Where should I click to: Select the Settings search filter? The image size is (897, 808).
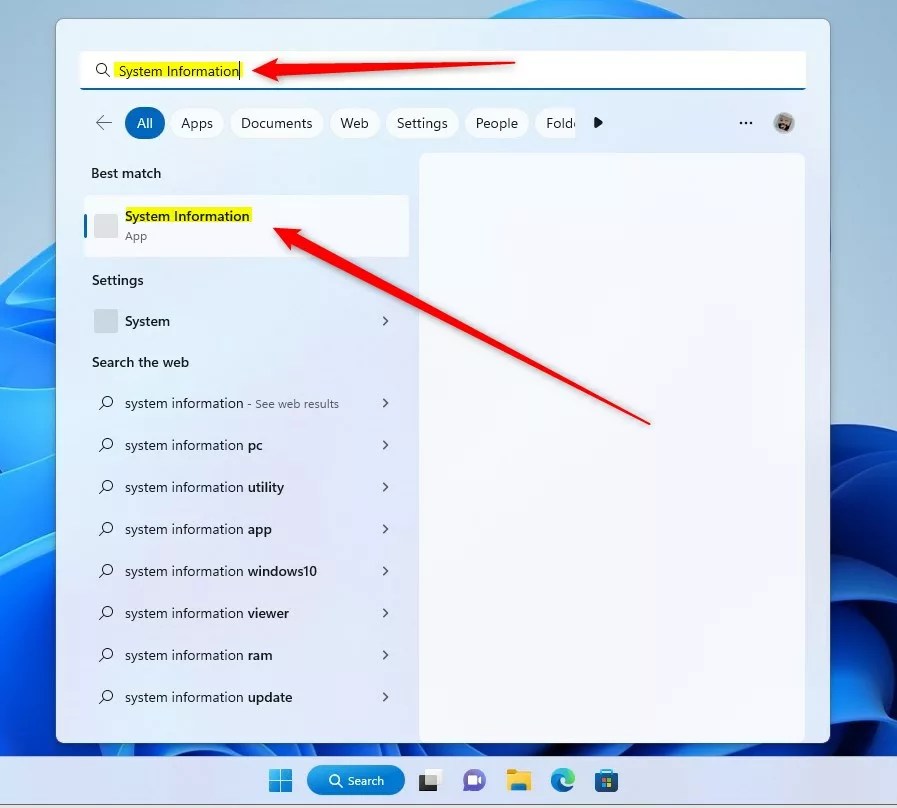pyautogui.click(x=421, y=122)
